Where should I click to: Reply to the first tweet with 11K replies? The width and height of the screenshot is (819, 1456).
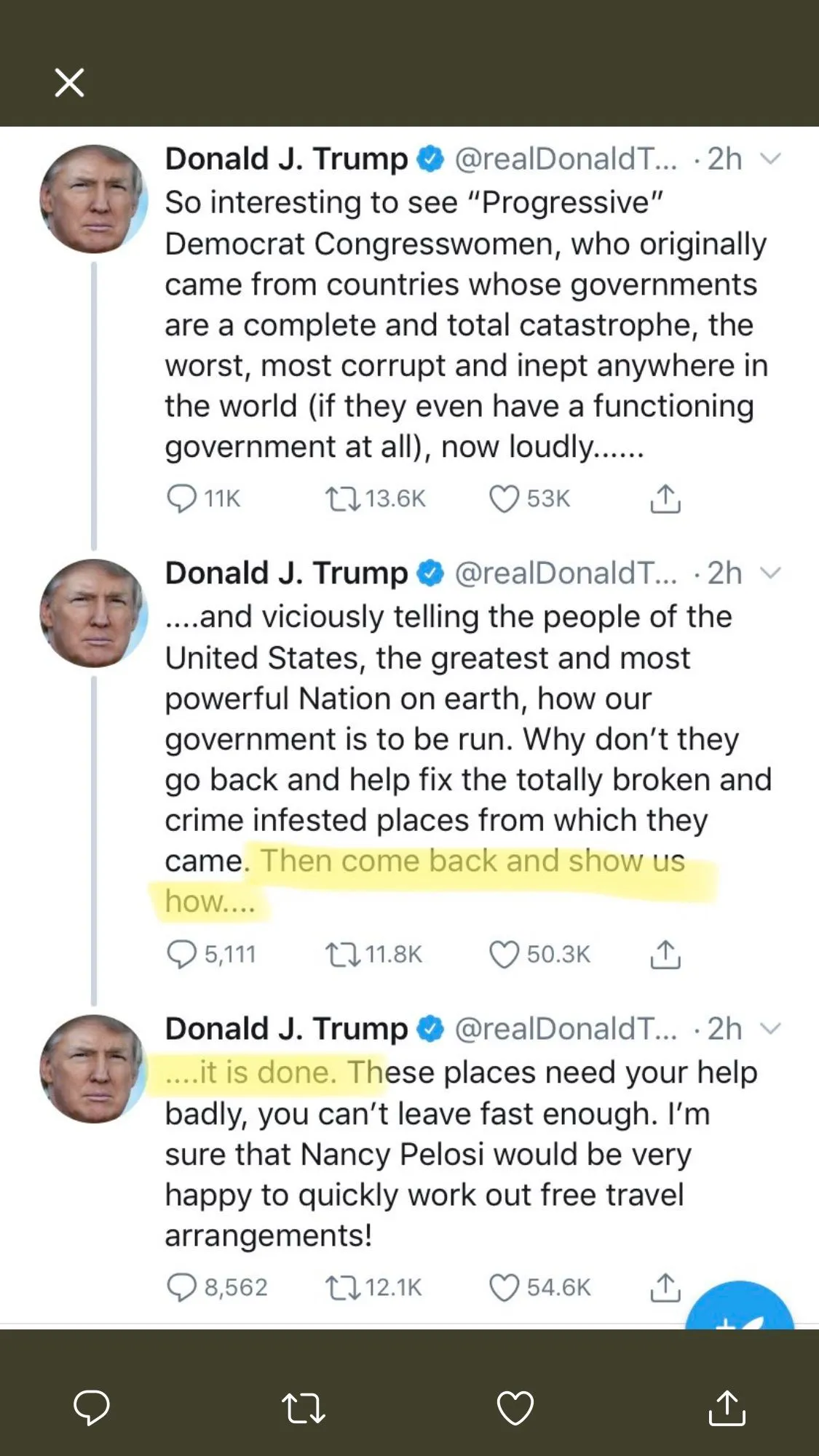pos(182,498)
